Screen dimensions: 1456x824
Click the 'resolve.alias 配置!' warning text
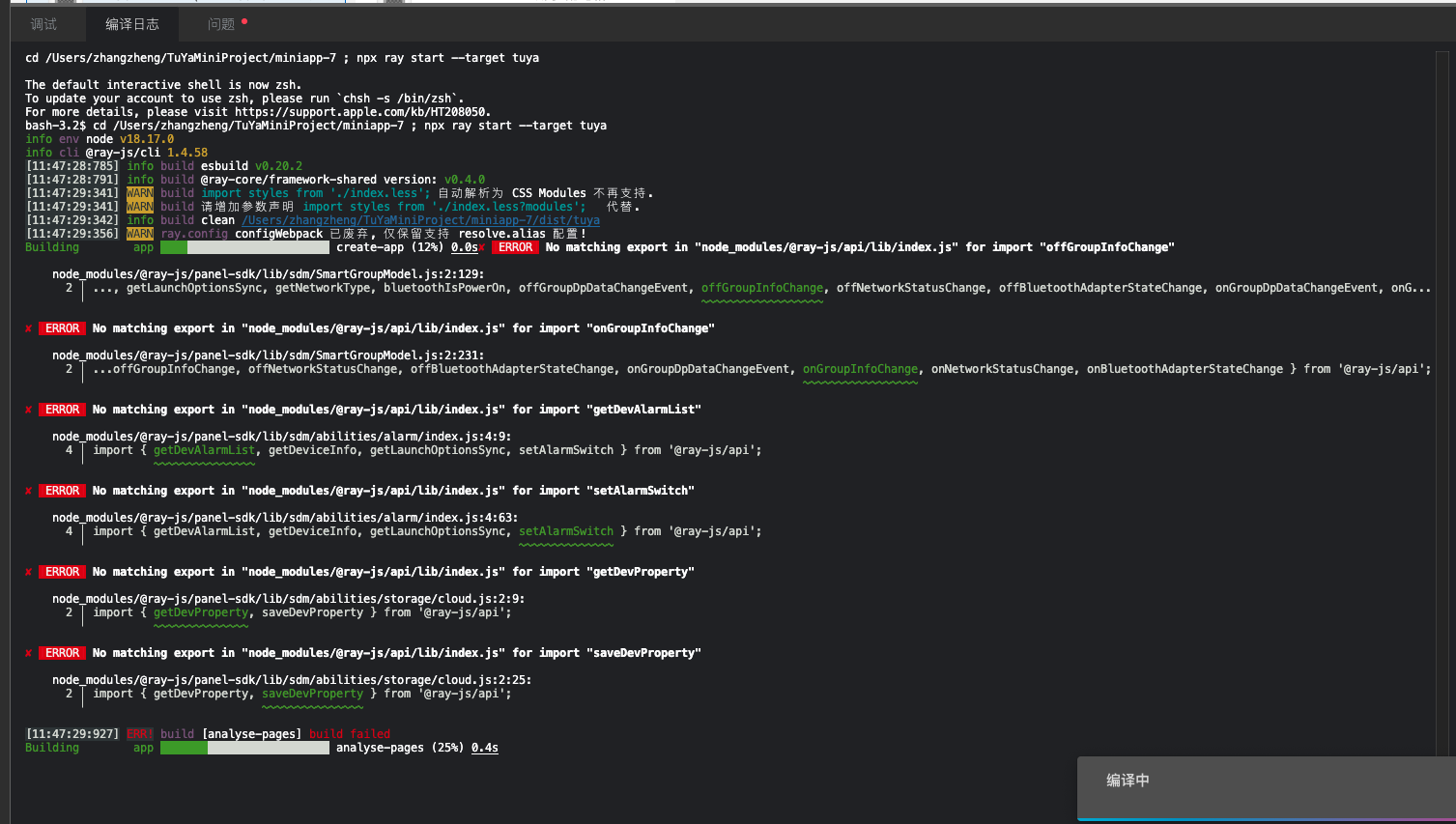[x=523, y=234]
